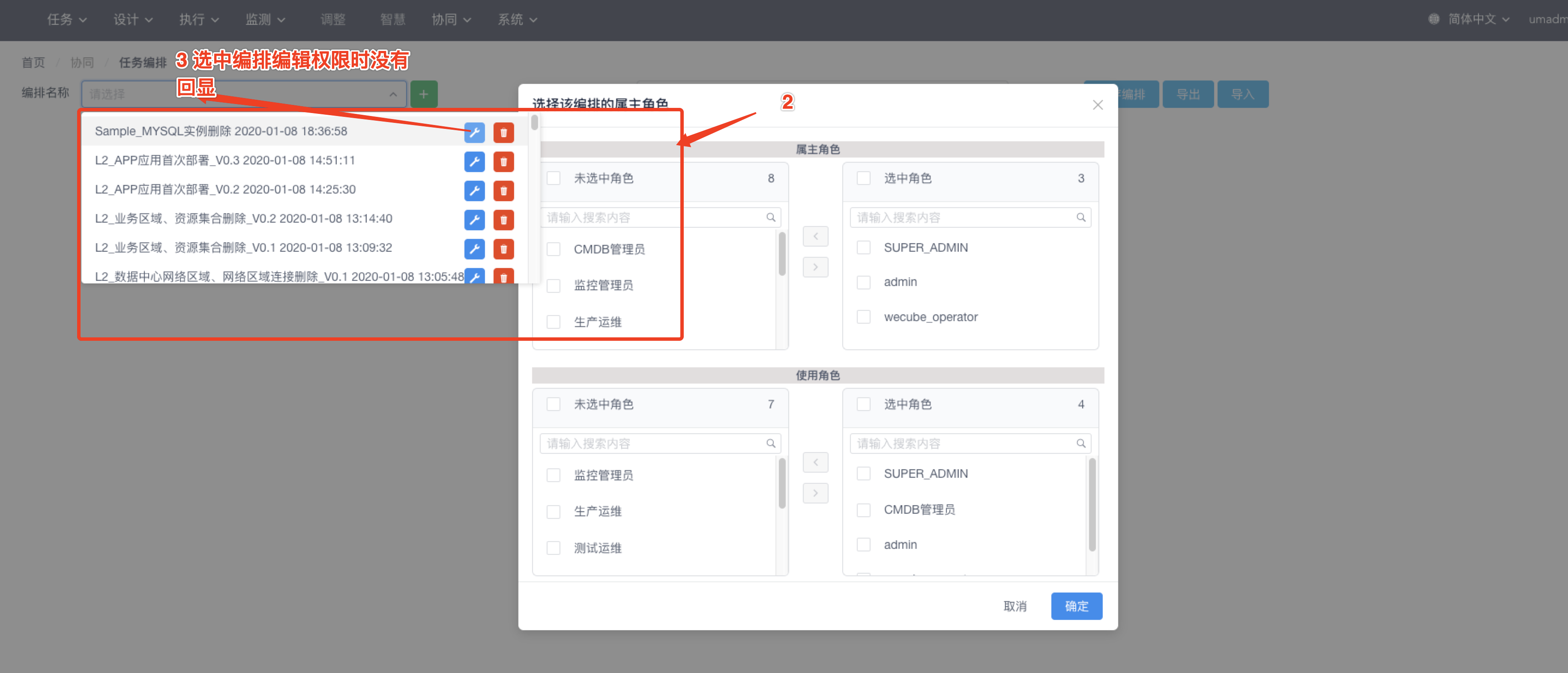Delete L2_业务区域、资源集合删除_V0.2 entry
The width and height of the screenshot is (1568, 673).
pyautogui.click(x=503, y=220)
